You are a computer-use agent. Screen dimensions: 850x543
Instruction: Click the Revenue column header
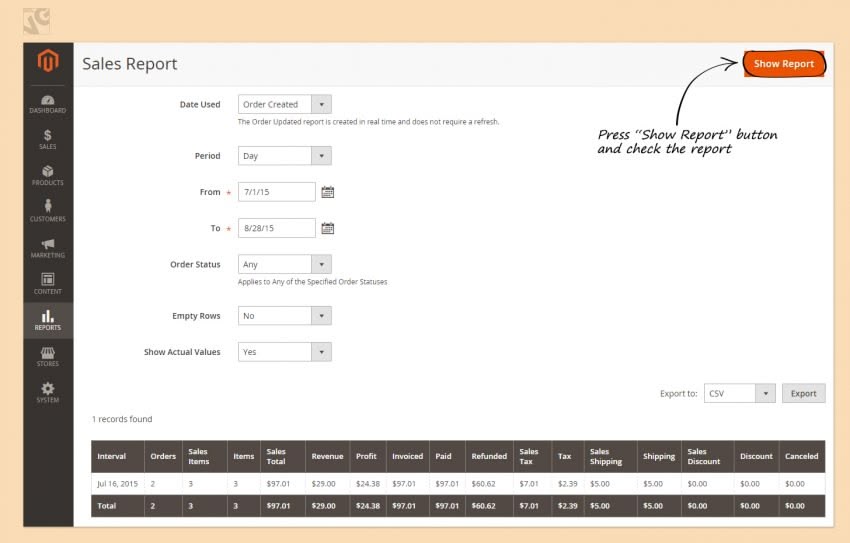[327, 456]
